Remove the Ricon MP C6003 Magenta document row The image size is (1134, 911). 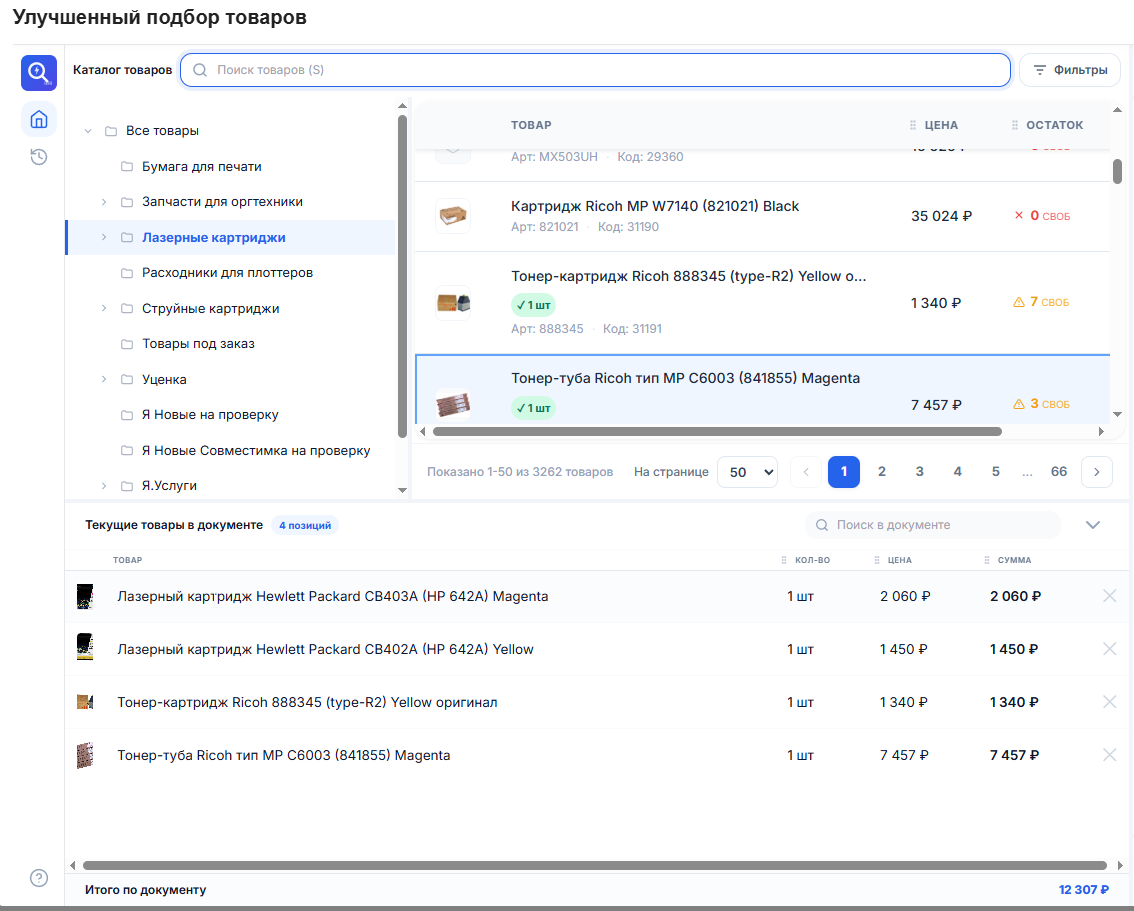(x=1109, y=755)
